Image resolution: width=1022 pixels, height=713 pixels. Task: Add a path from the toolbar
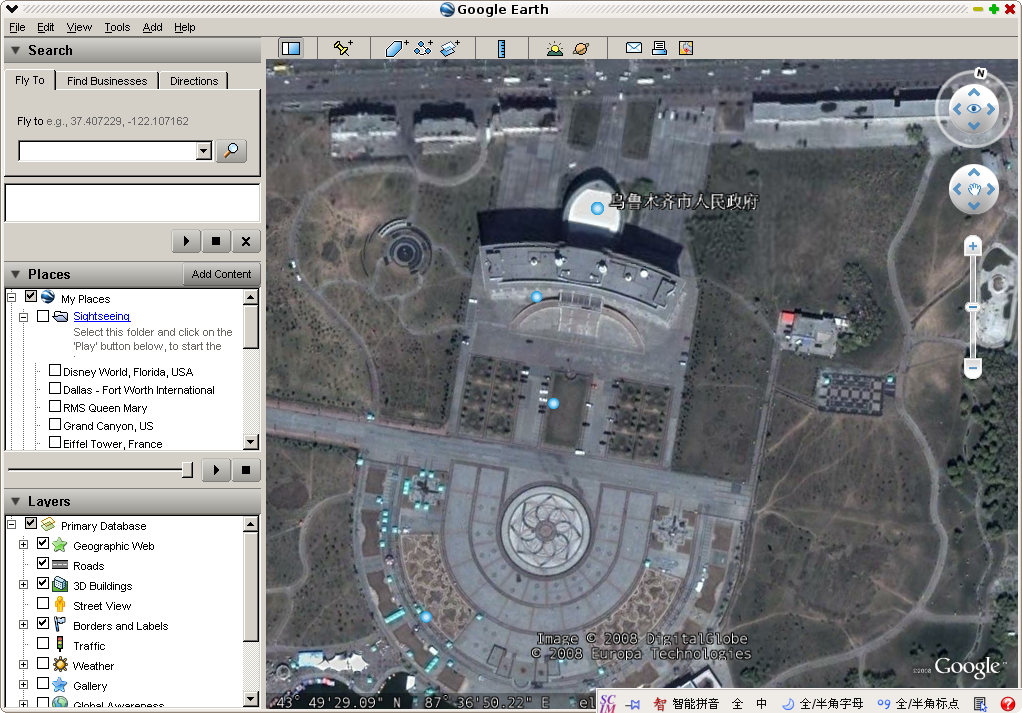423,48
